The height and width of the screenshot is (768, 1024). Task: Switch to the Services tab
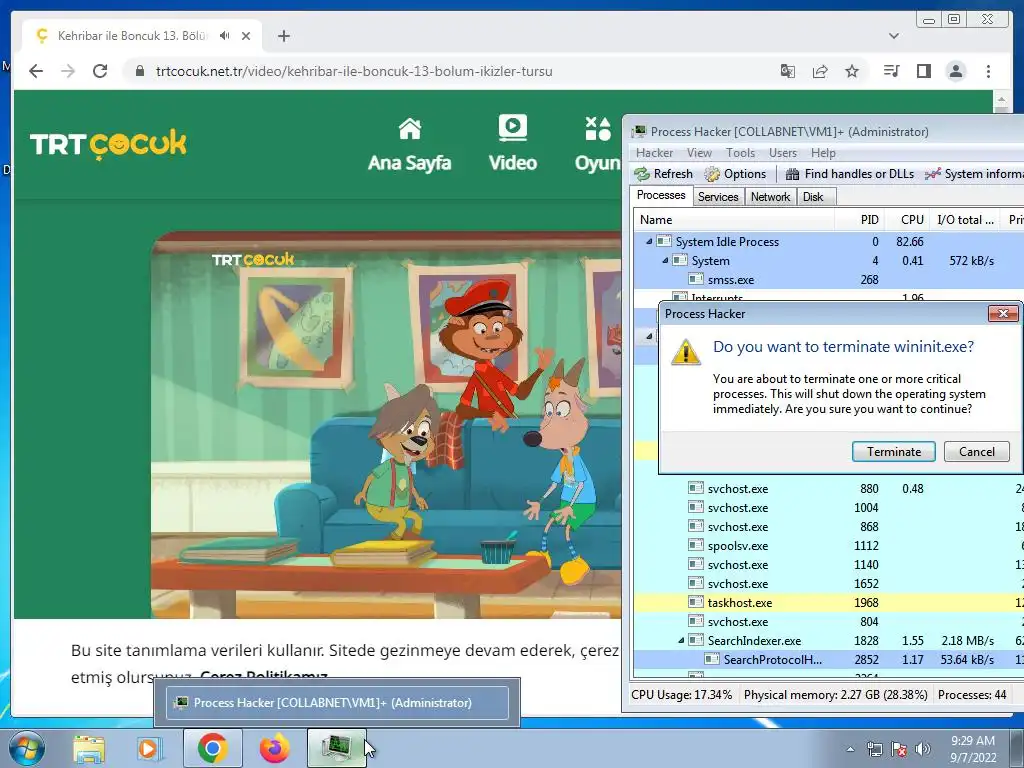[718, 197]
